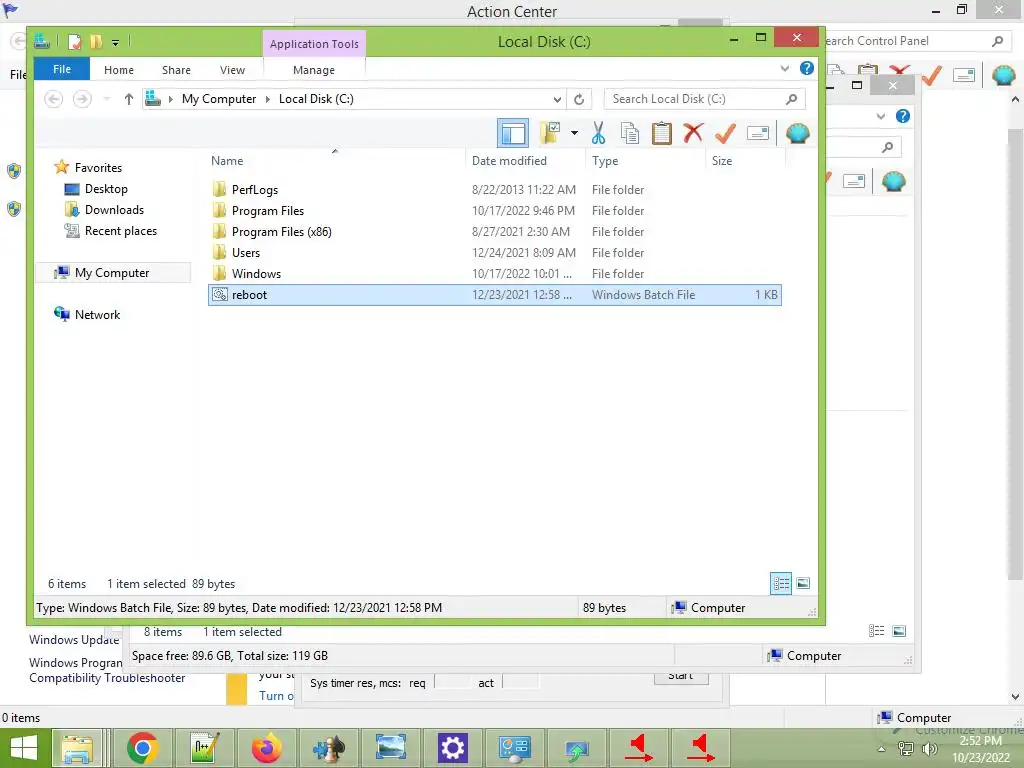Click the red X Delete icon in Local Disk toolbar
This screenshot has width=1024, height=768.
(693, 133)
